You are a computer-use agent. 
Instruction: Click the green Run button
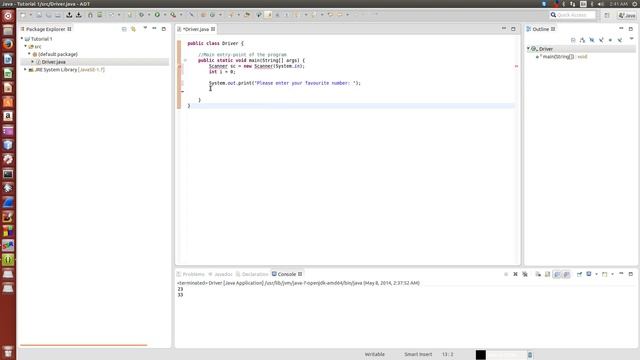(x=157, y=15)
